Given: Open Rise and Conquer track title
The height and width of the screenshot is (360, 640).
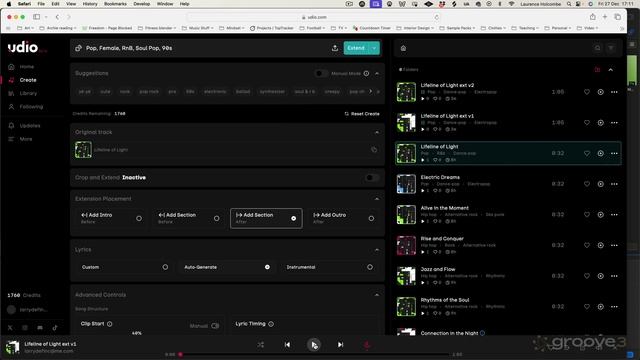Looking at the screenshot, I should (442, 238).
